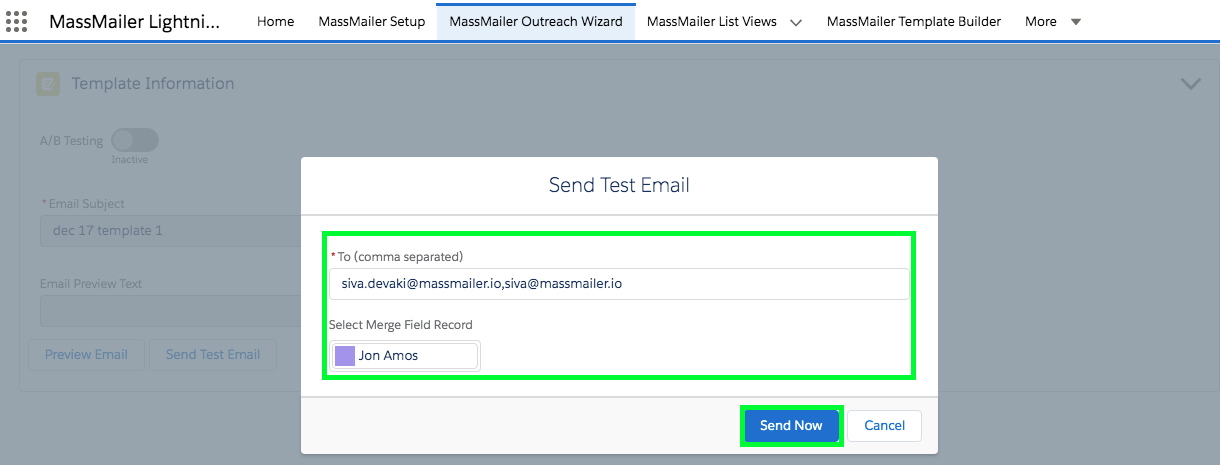Open the Home tab

coord(275,21)
